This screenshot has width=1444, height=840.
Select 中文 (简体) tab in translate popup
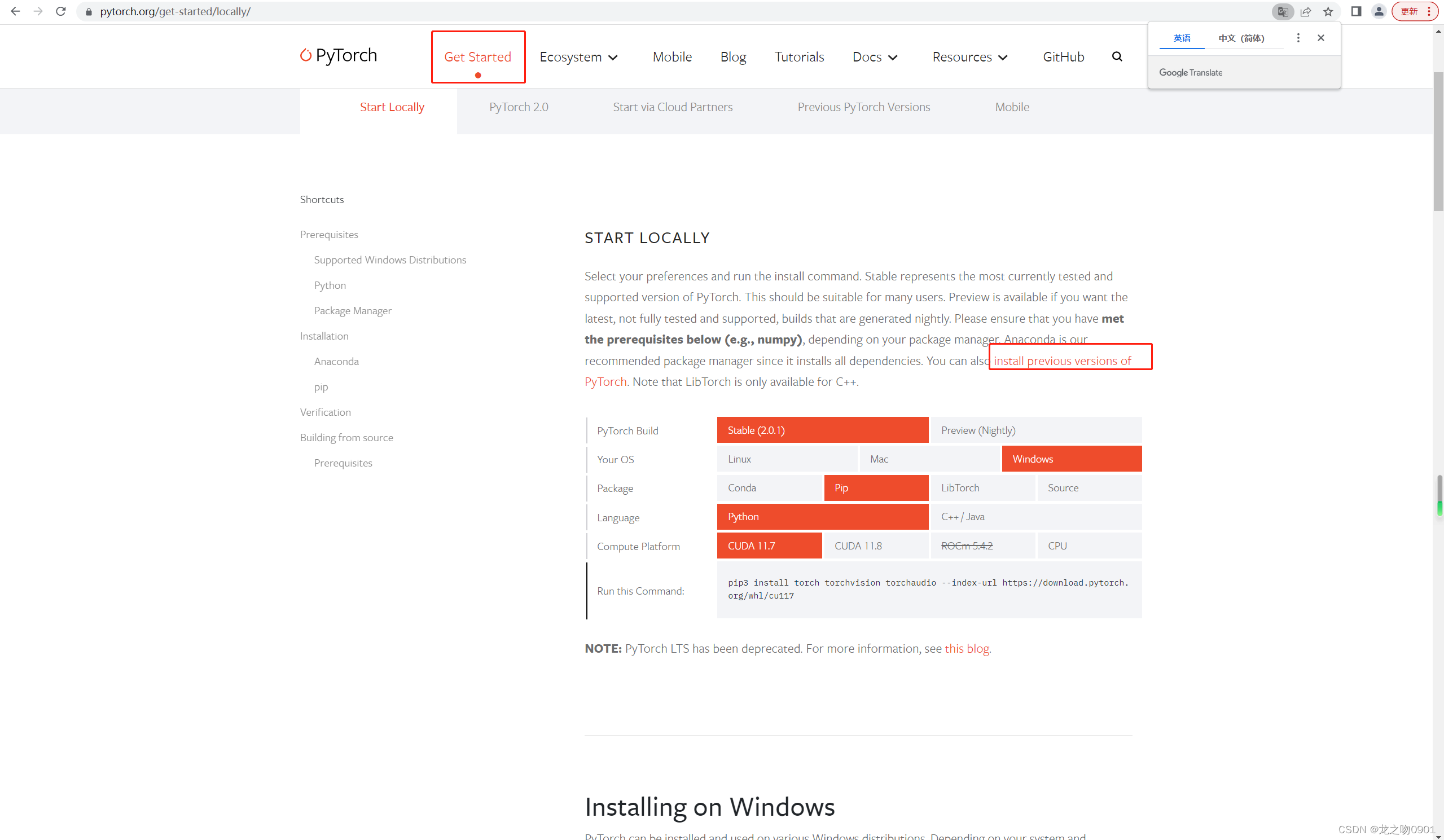pos(1241,38)
